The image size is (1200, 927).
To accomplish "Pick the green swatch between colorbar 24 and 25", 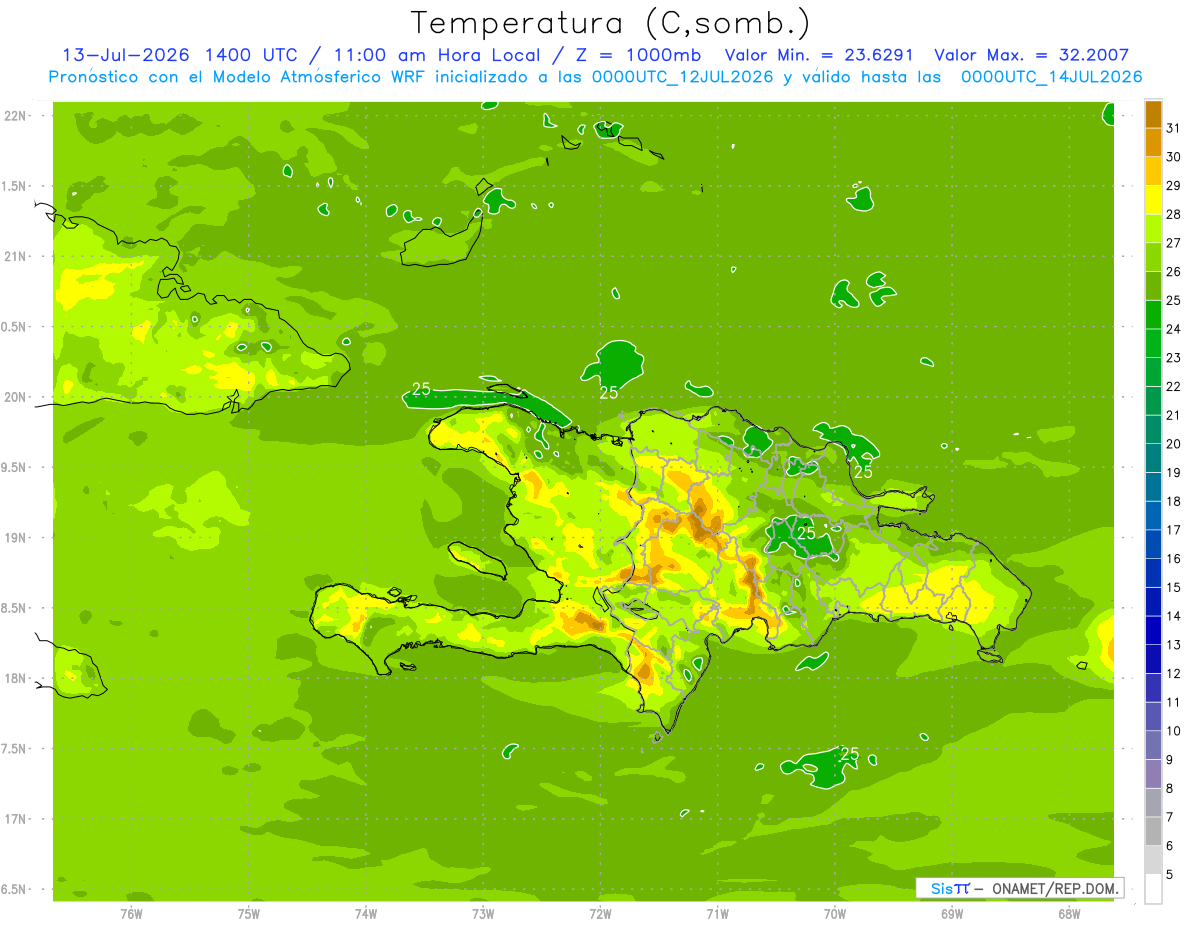I will (x=1153, y=315).
